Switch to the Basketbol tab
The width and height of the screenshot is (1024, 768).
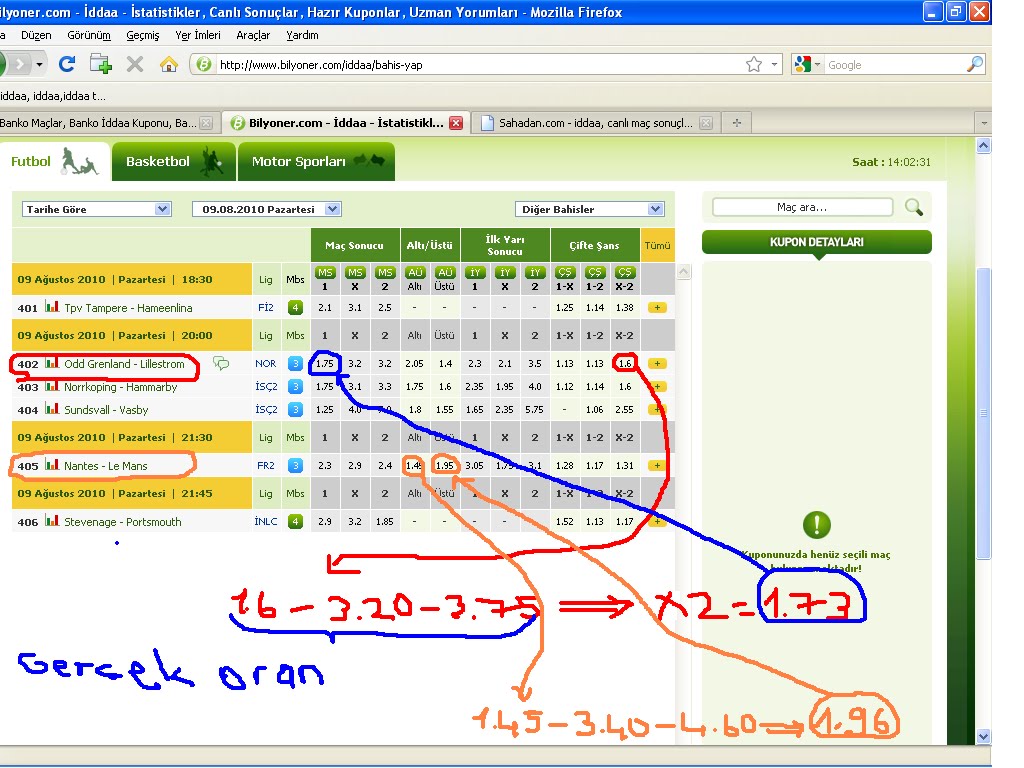coord(174,161)
